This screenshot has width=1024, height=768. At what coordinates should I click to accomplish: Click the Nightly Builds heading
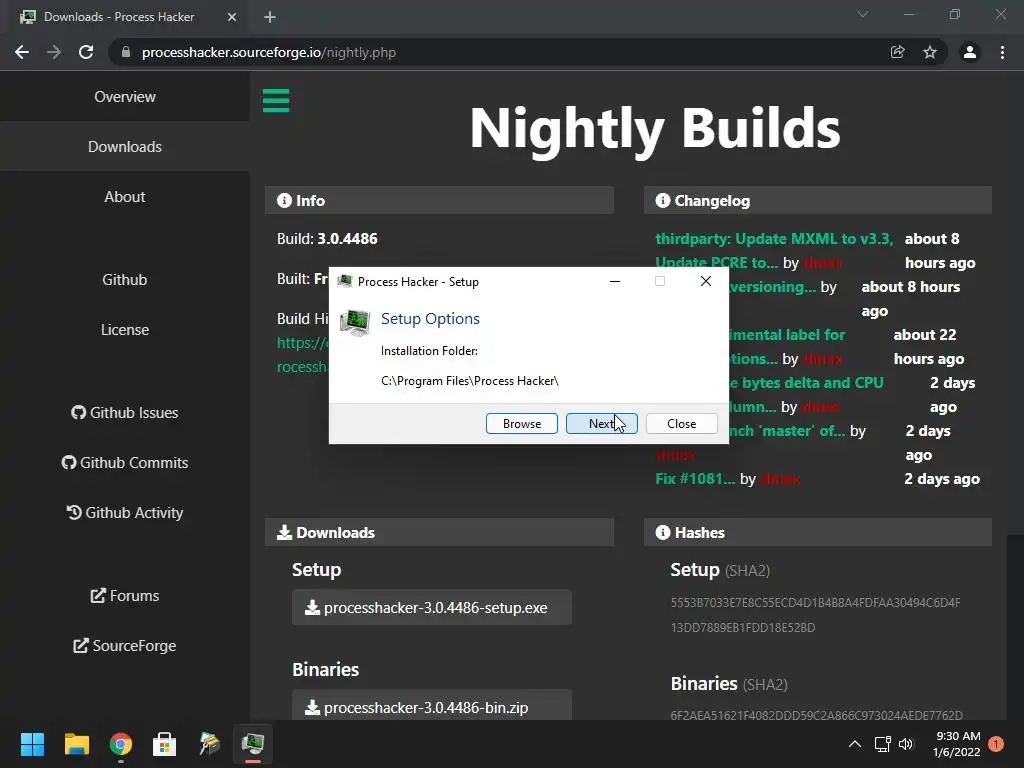click(654, 129)
